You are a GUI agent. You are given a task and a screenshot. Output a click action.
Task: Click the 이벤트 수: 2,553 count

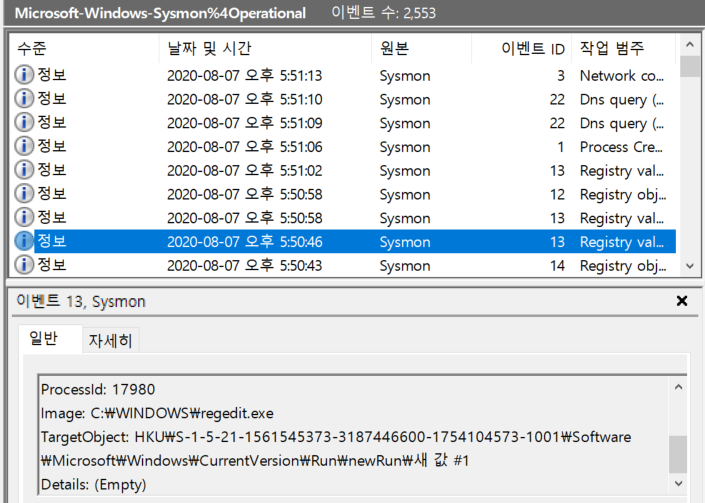384,13
